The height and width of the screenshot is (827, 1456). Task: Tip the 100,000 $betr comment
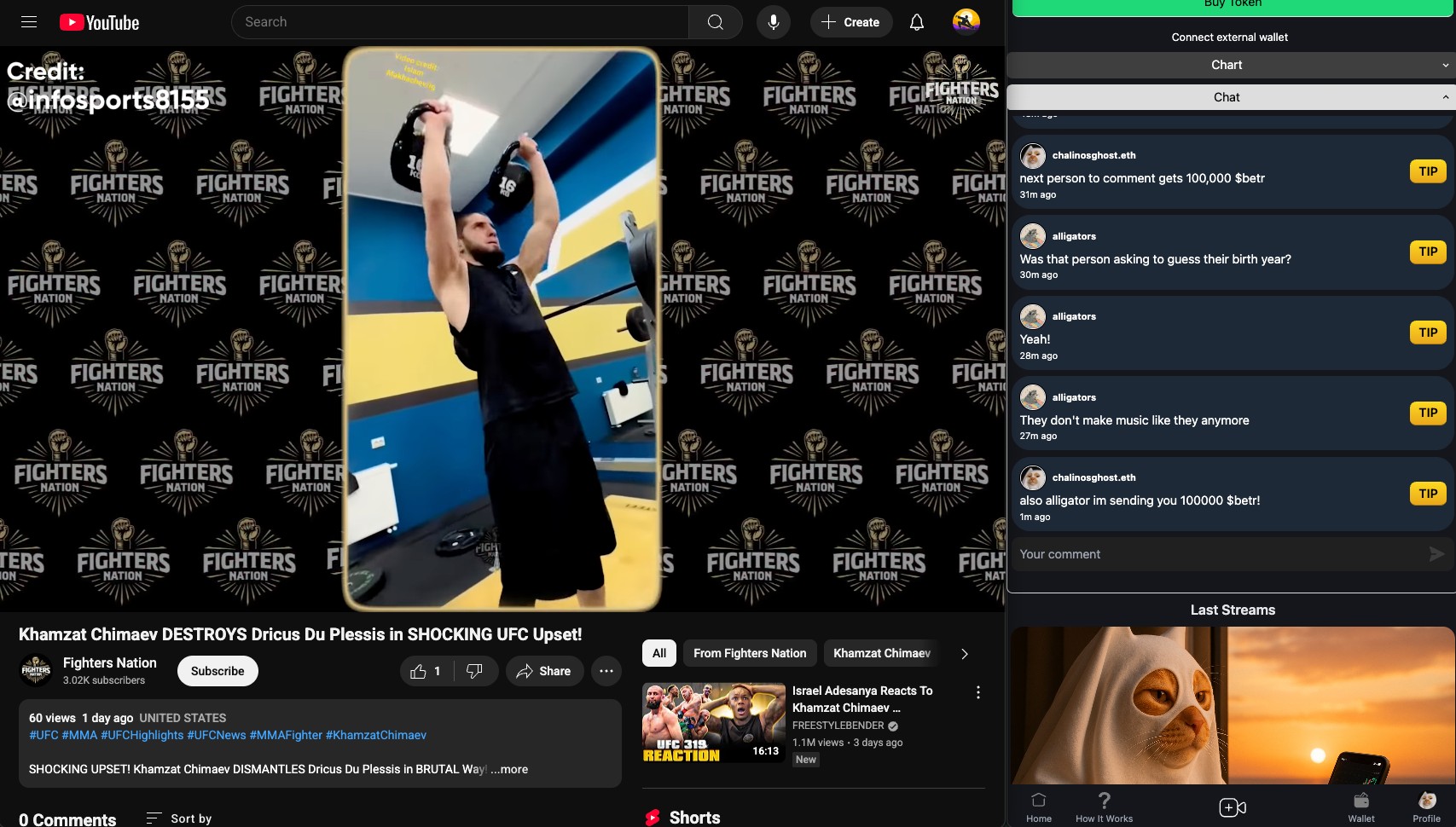[1428, 171]
